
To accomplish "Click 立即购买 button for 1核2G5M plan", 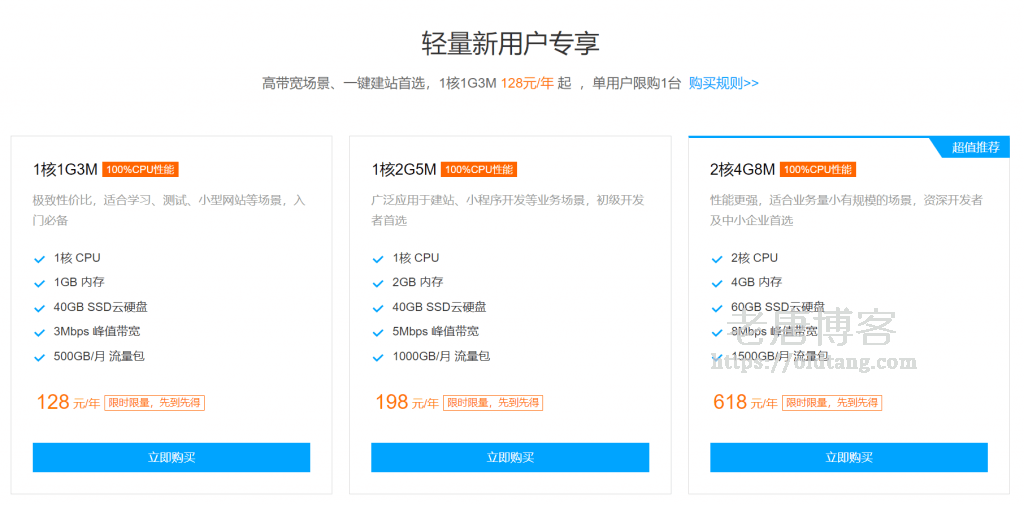I will (x=510, y=457).
